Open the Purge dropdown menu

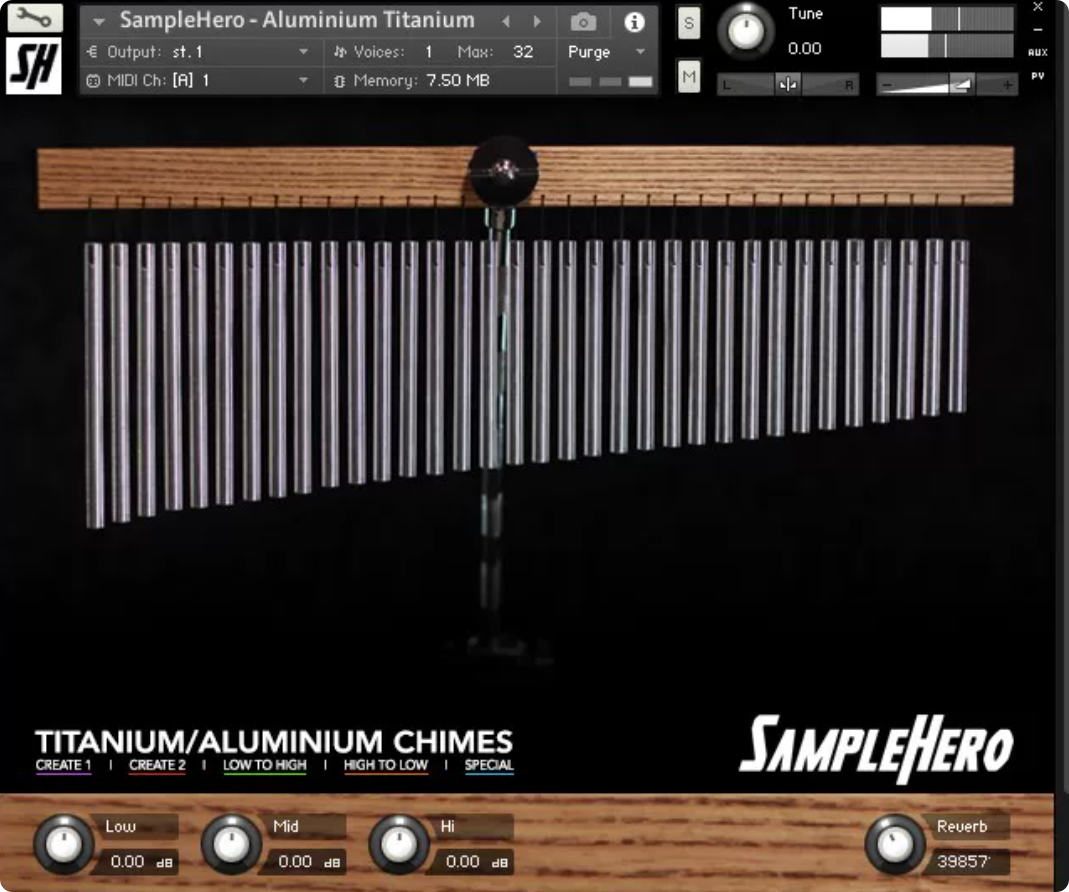[606, 52]
